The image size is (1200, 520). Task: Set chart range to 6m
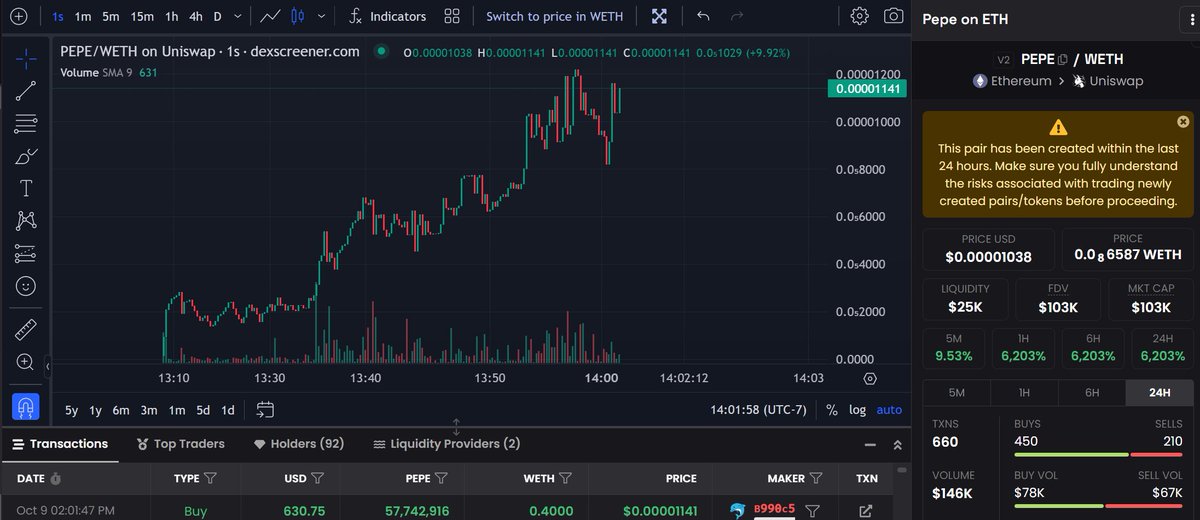pos(121,410)
